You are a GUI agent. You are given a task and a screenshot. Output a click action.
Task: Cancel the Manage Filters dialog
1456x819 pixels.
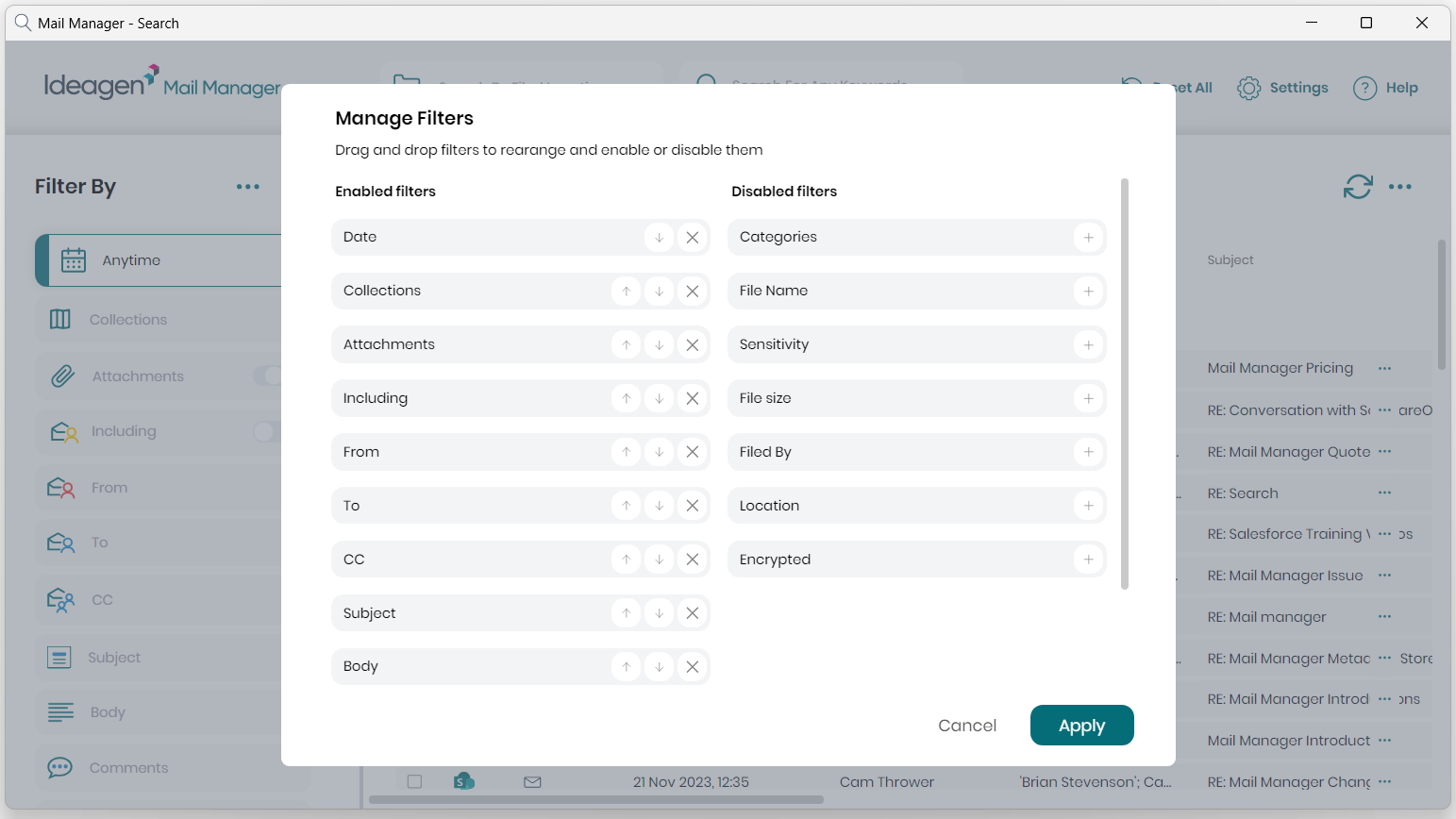[966, 726]
